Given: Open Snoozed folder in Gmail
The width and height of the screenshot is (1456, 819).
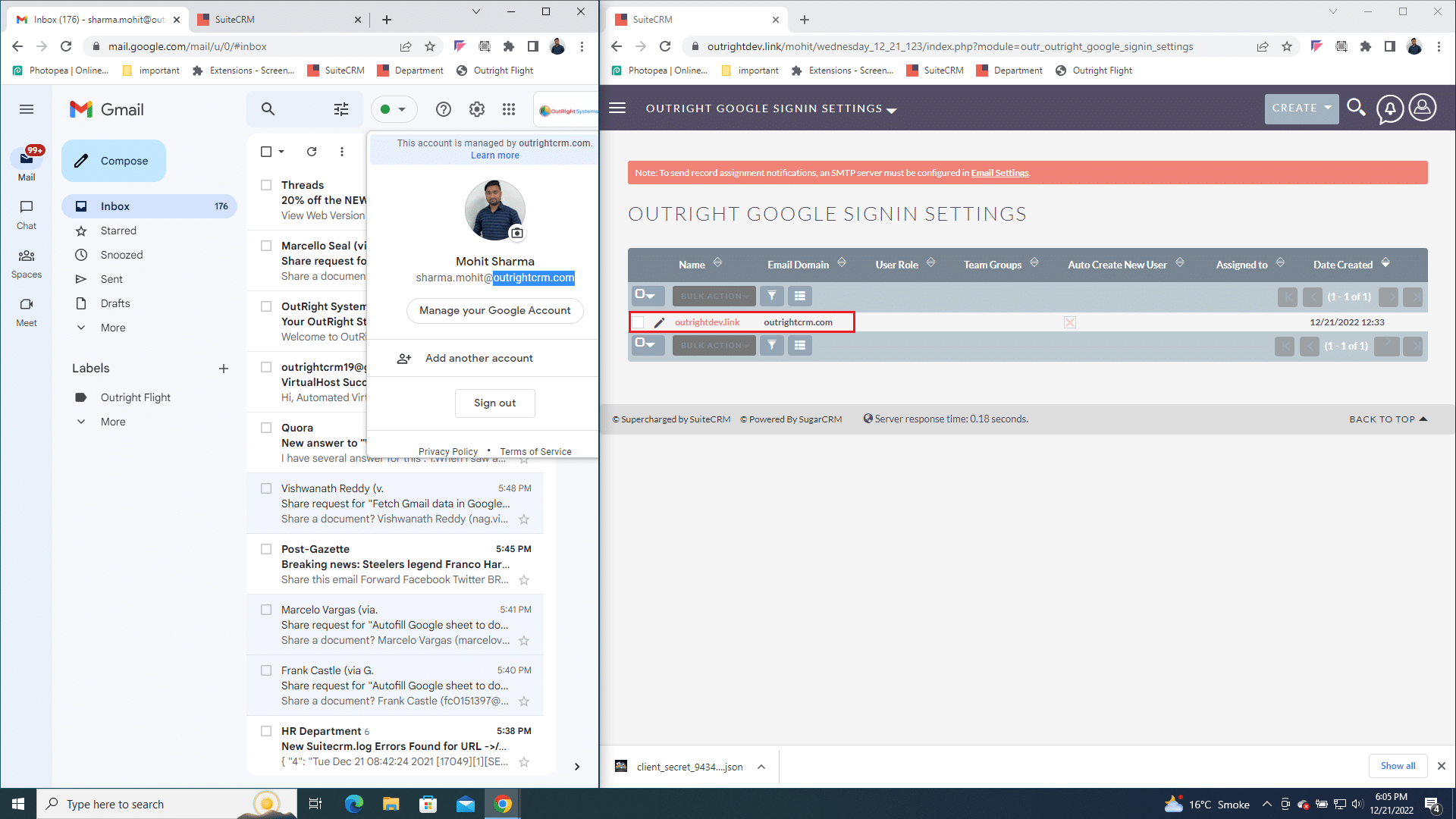Looking at the screenshot, I should [x=121, y=255].
